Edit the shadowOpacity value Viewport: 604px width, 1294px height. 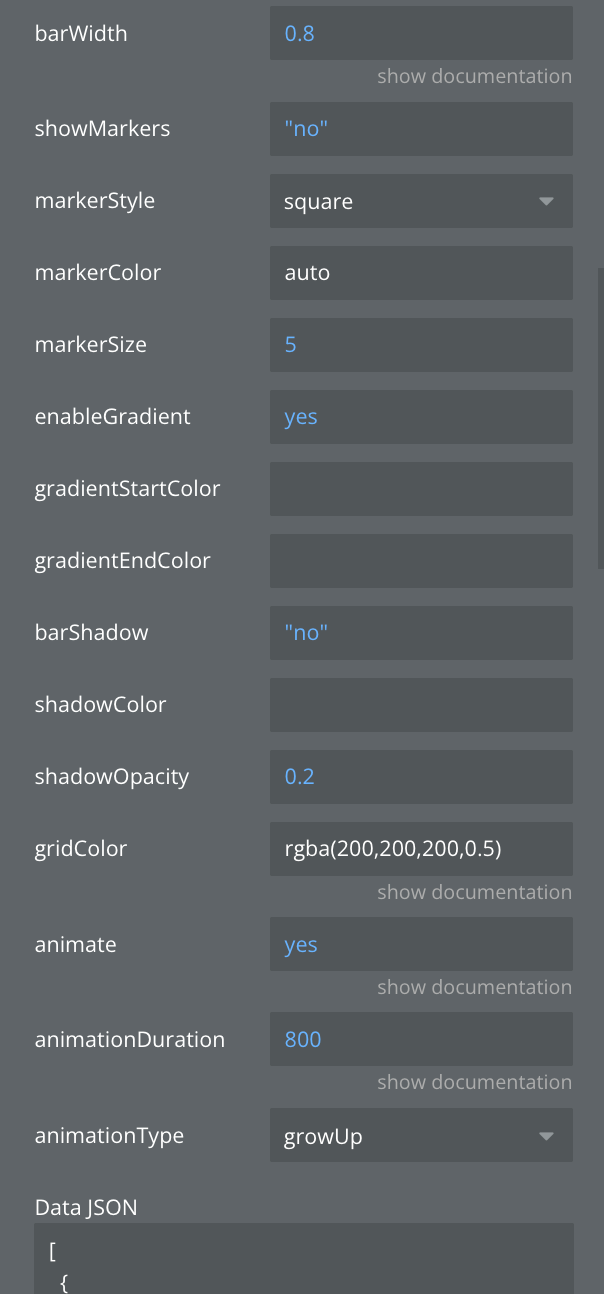pyautogui.click(x=420, y=777)
